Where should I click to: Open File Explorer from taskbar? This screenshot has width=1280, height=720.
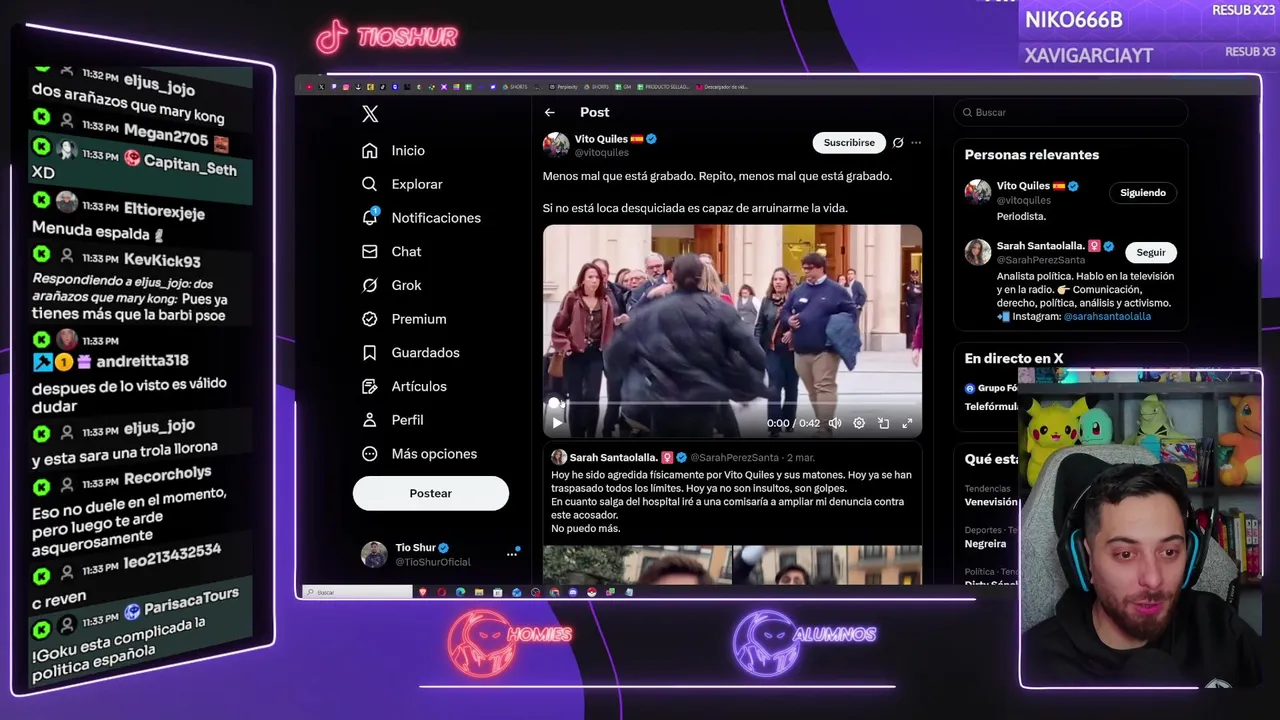[479, 592]
